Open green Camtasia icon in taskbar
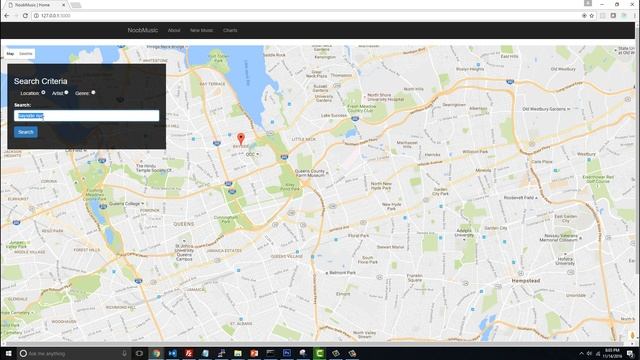 319,353
